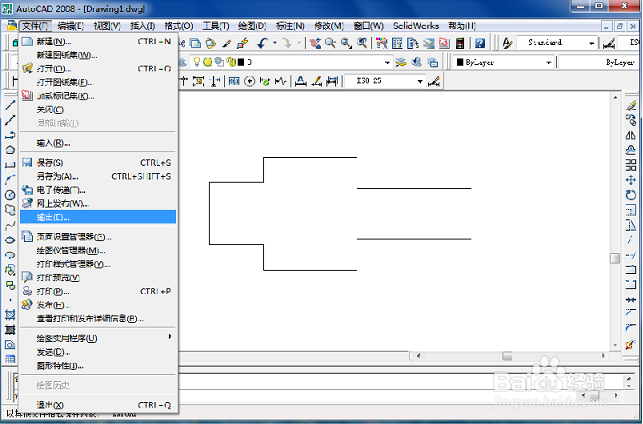Open the QuickCalc calculator icon

[460, 43]
